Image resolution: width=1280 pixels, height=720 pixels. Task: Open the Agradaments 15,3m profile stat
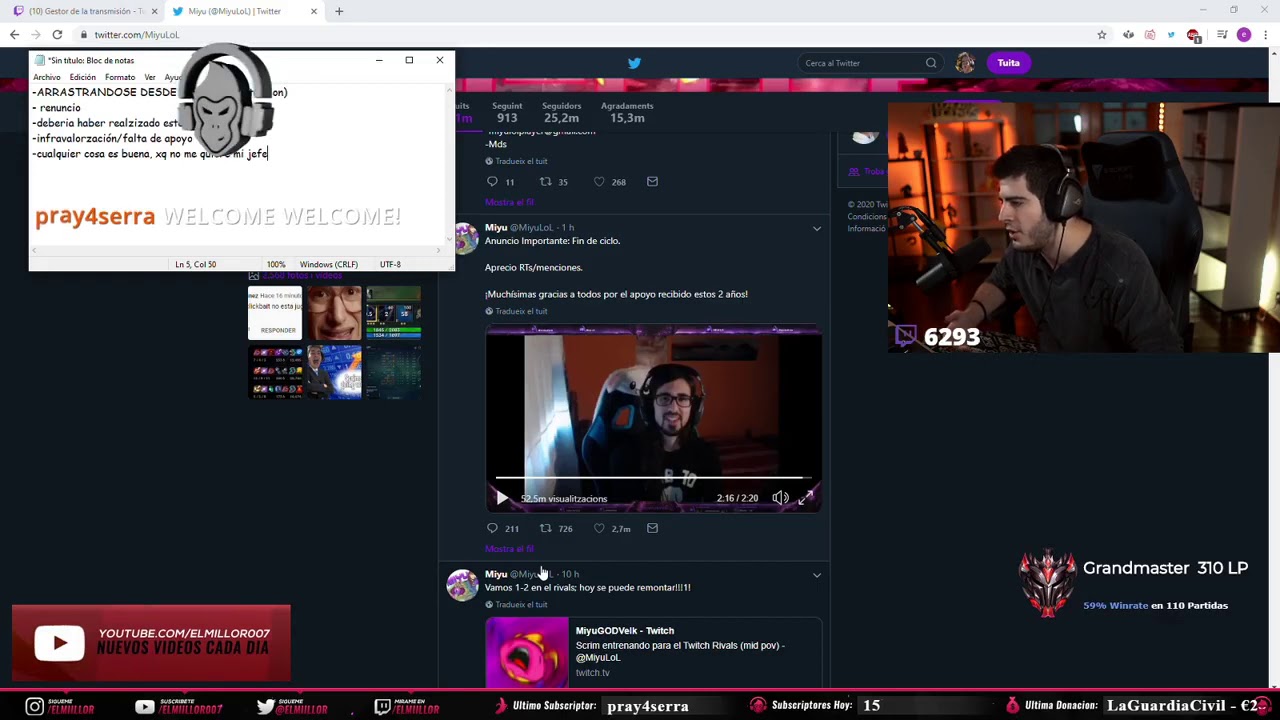click(x=627, y=112)
